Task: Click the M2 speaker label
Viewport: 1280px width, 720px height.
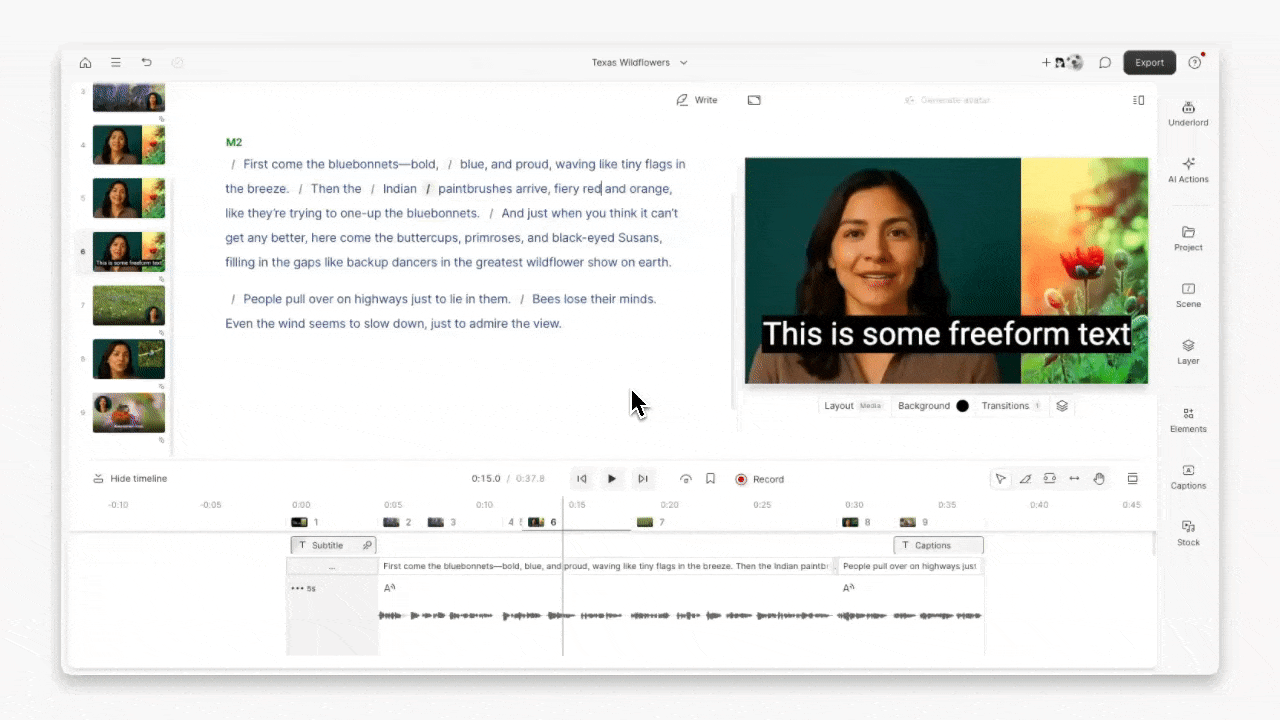Action: point(234,142)
